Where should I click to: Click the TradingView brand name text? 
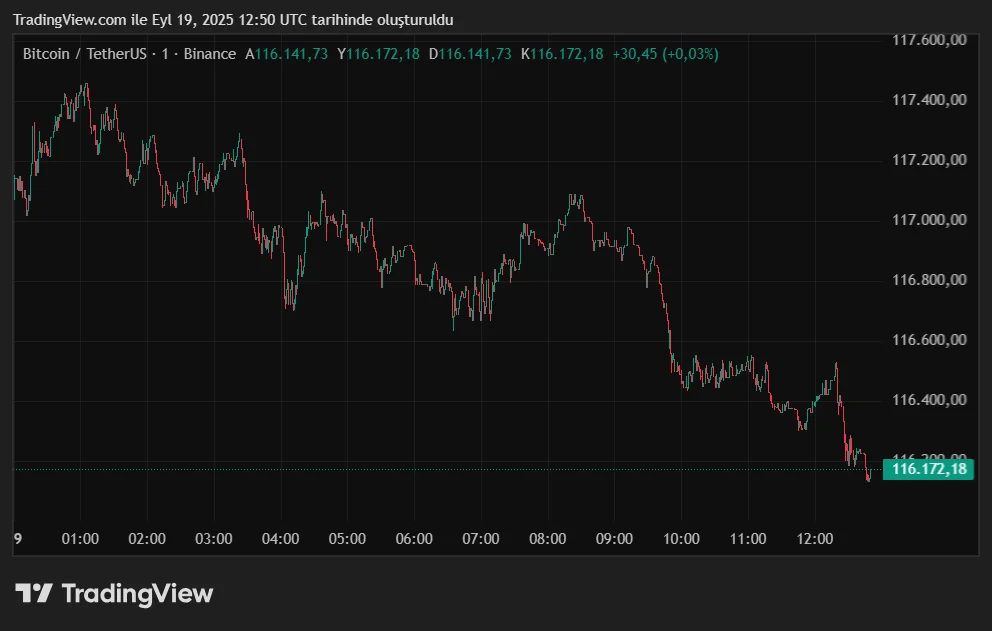tap(137, 594)
